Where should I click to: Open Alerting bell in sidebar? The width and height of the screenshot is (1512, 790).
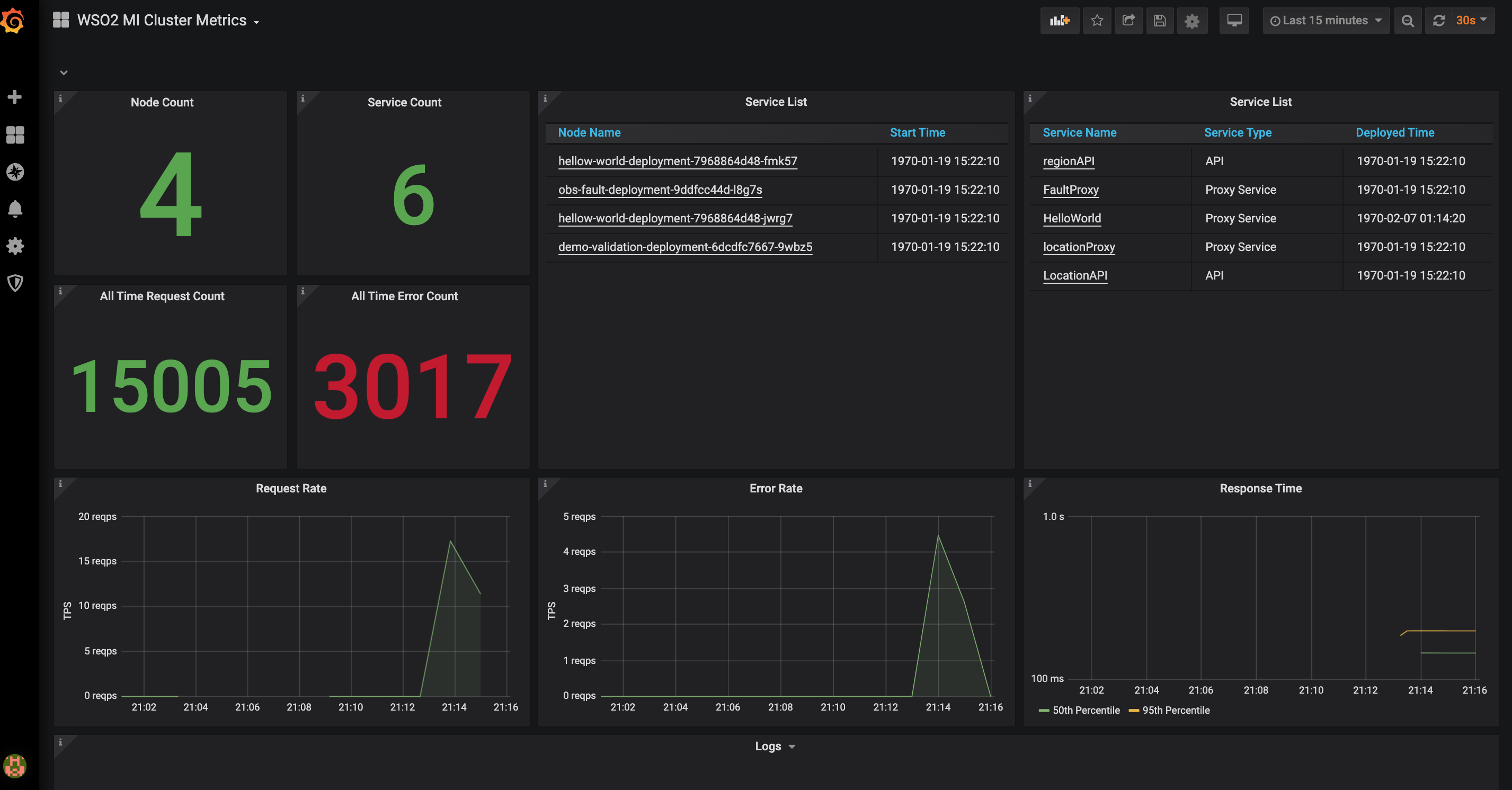pyautogui.click(x=15, y=209)
